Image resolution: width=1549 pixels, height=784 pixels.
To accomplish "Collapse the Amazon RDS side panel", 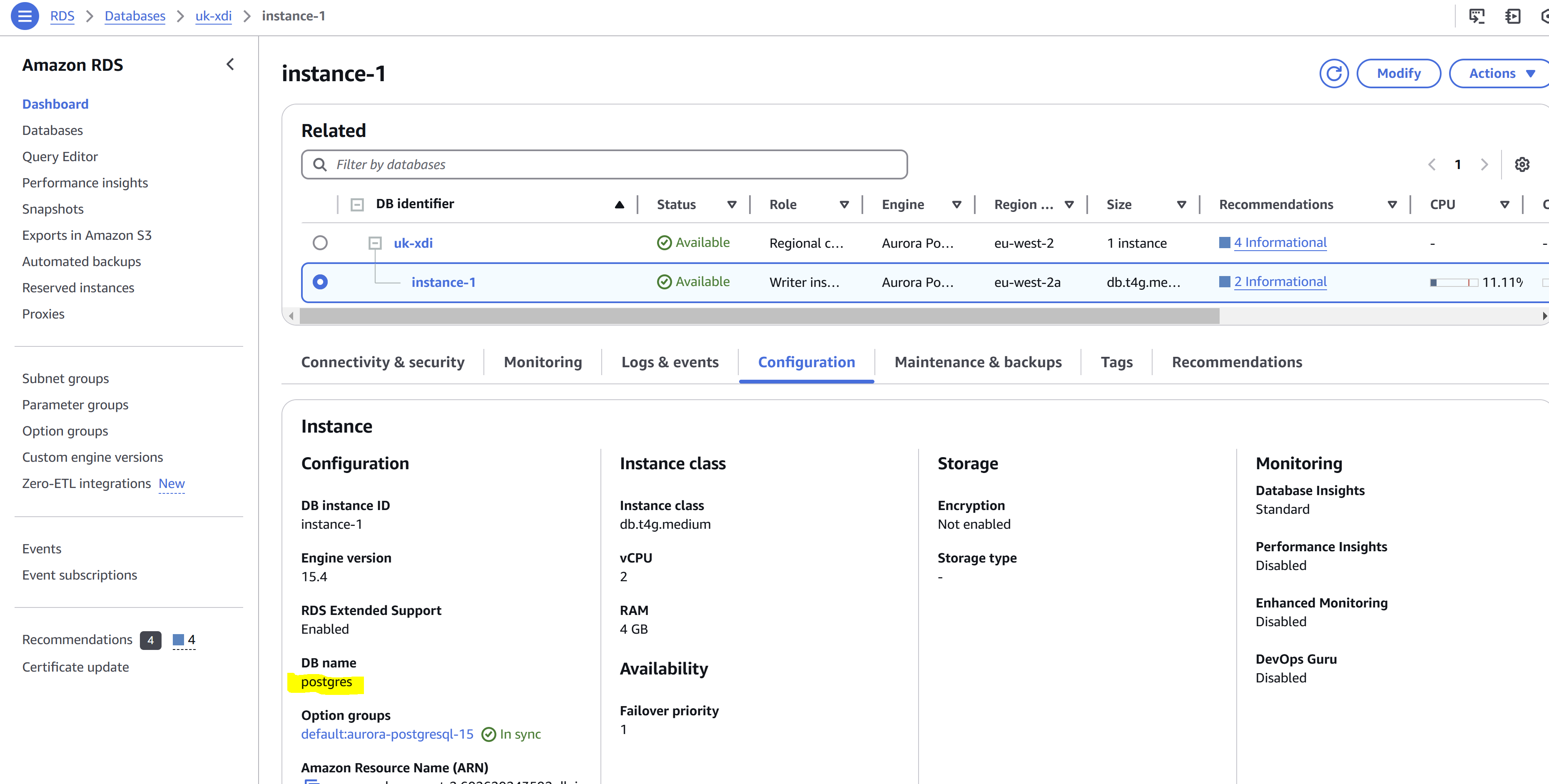I will 230,65.
